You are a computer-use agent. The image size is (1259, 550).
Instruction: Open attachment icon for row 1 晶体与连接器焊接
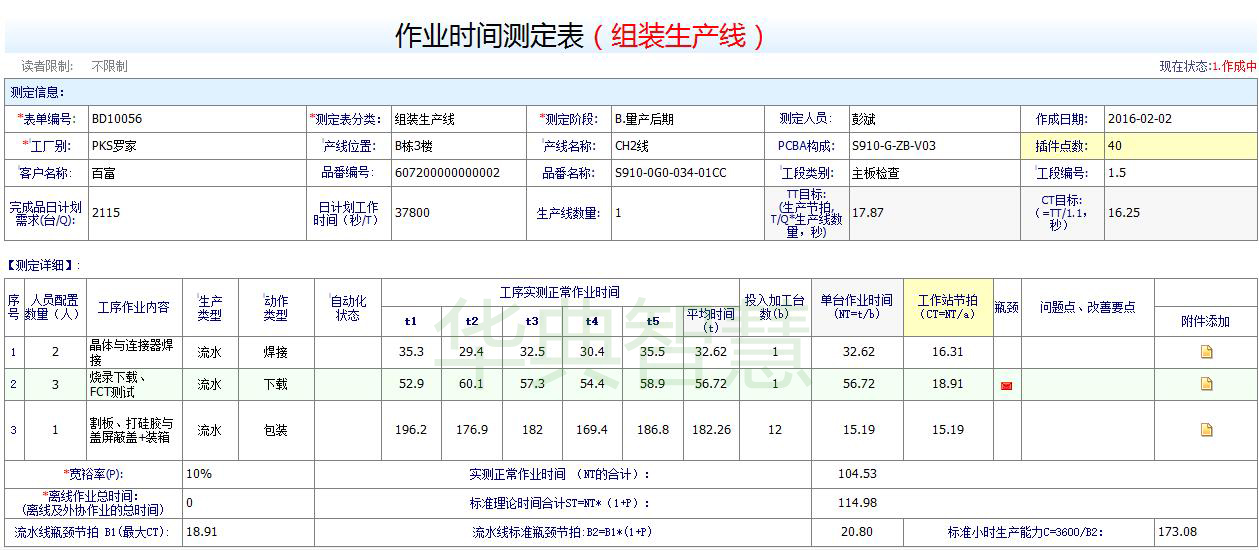pos(1206,352)
